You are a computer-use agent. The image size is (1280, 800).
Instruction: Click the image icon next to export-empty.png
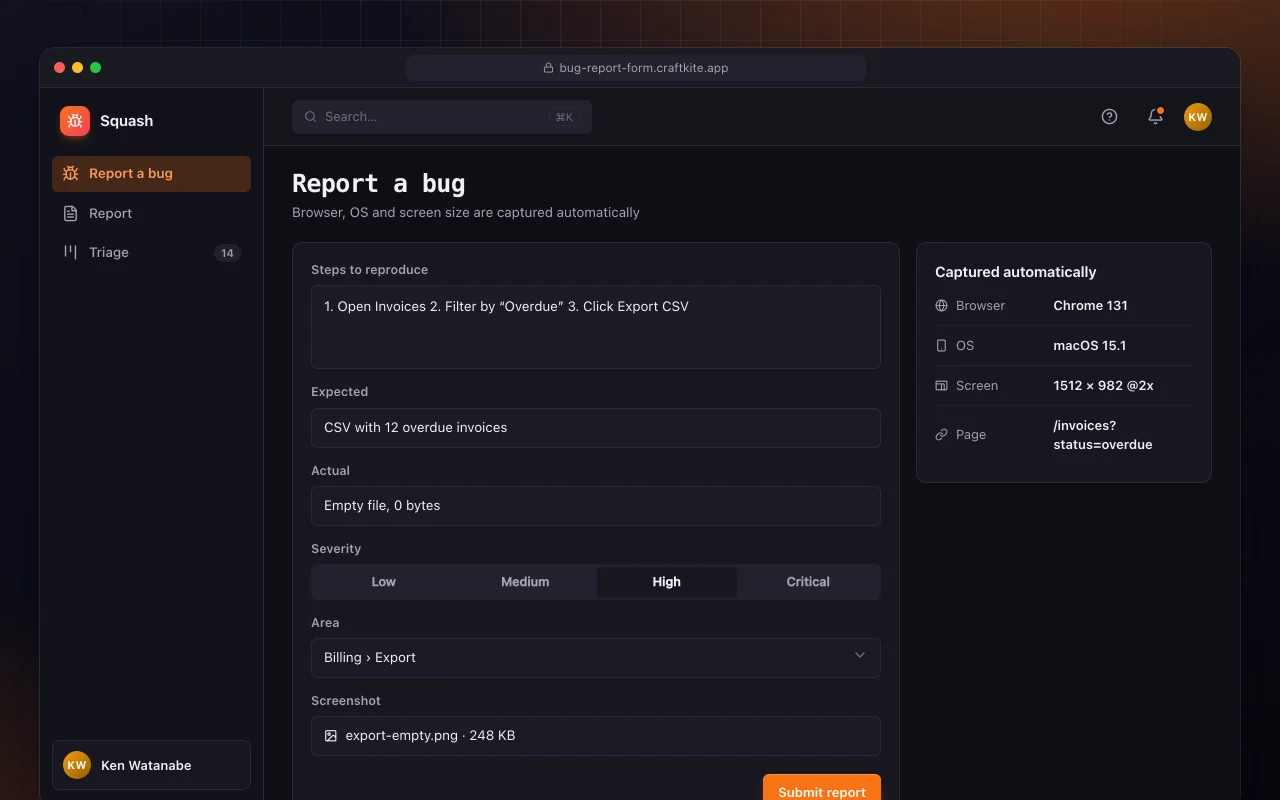click(x=331, y=736)
